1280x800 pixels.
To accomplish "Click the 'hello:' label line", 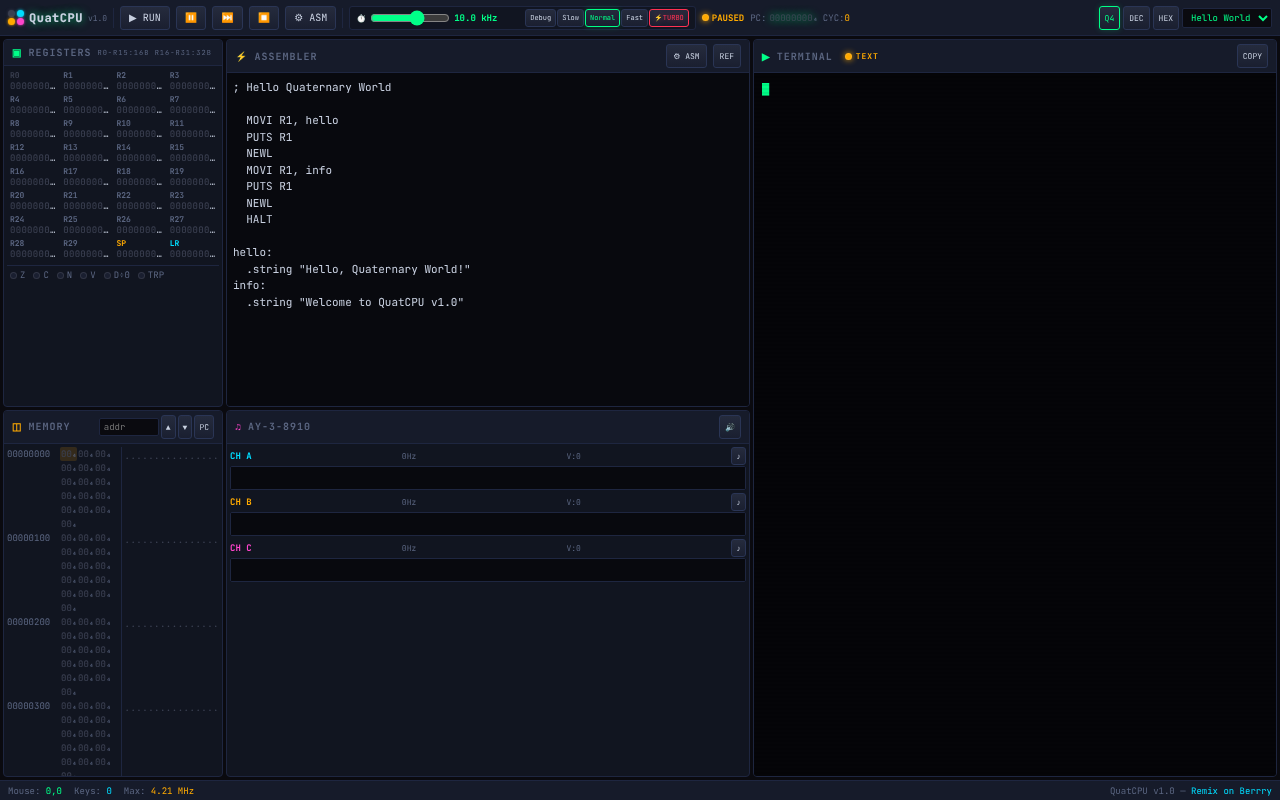I will point(253,253).
